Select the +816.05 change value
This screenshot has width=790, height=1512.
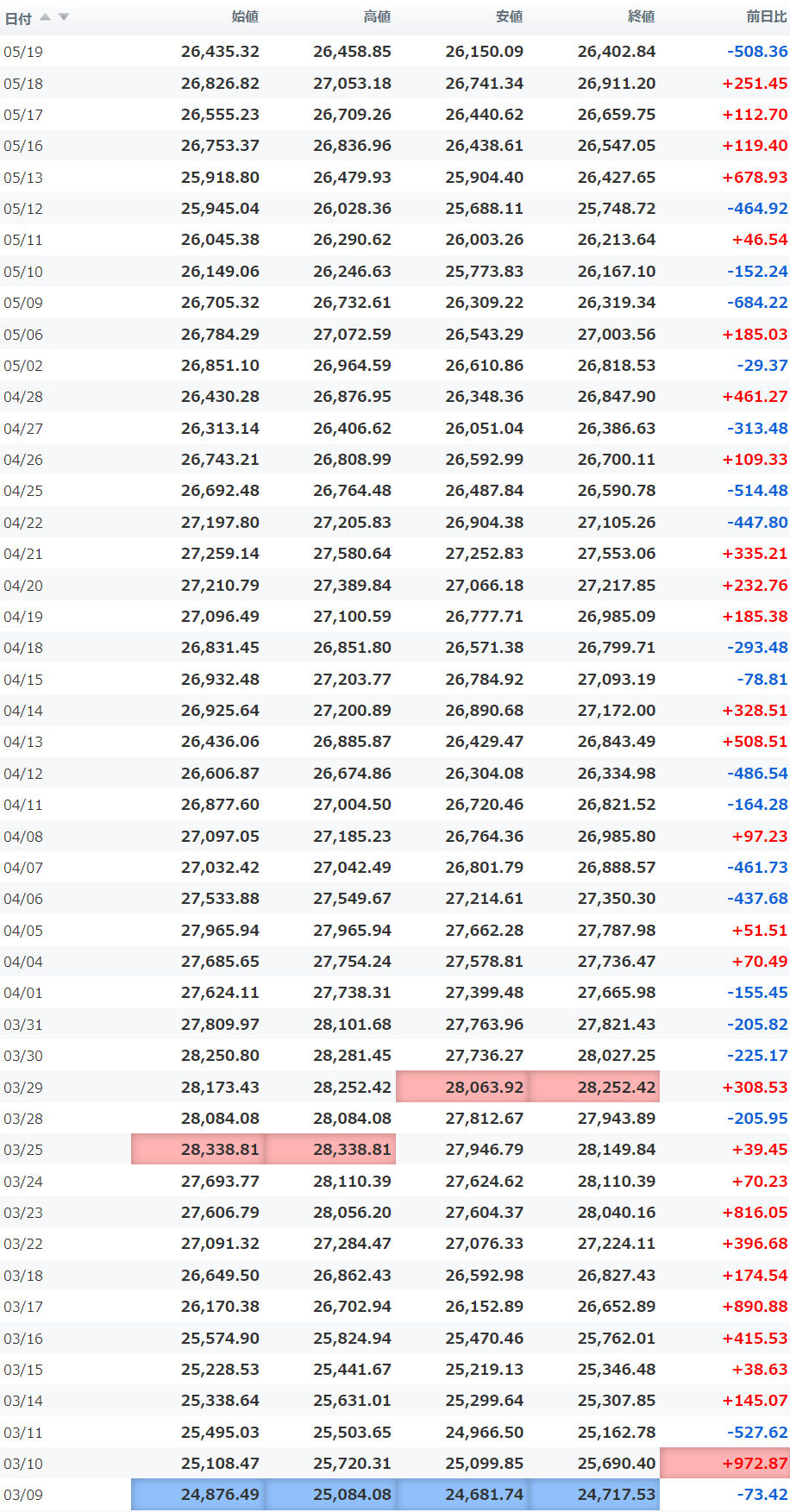pos(755,1213)
